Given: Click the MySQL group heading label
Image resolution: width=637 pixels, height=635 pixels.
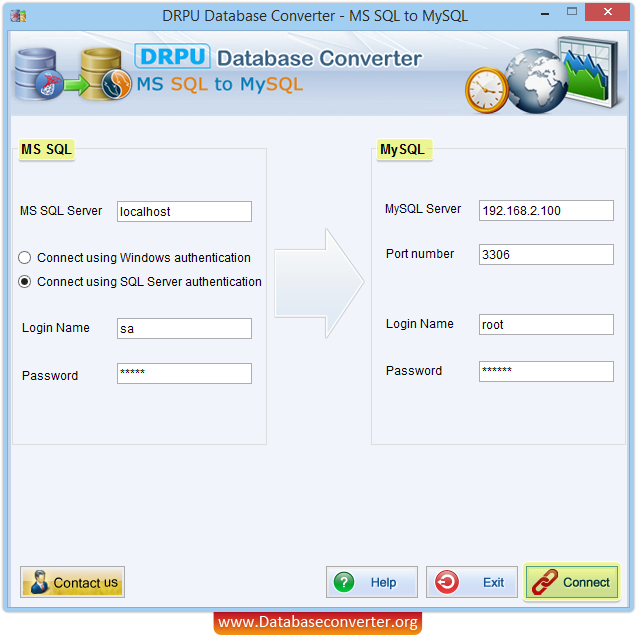Looking at the screenshot, I should (404, 150).
